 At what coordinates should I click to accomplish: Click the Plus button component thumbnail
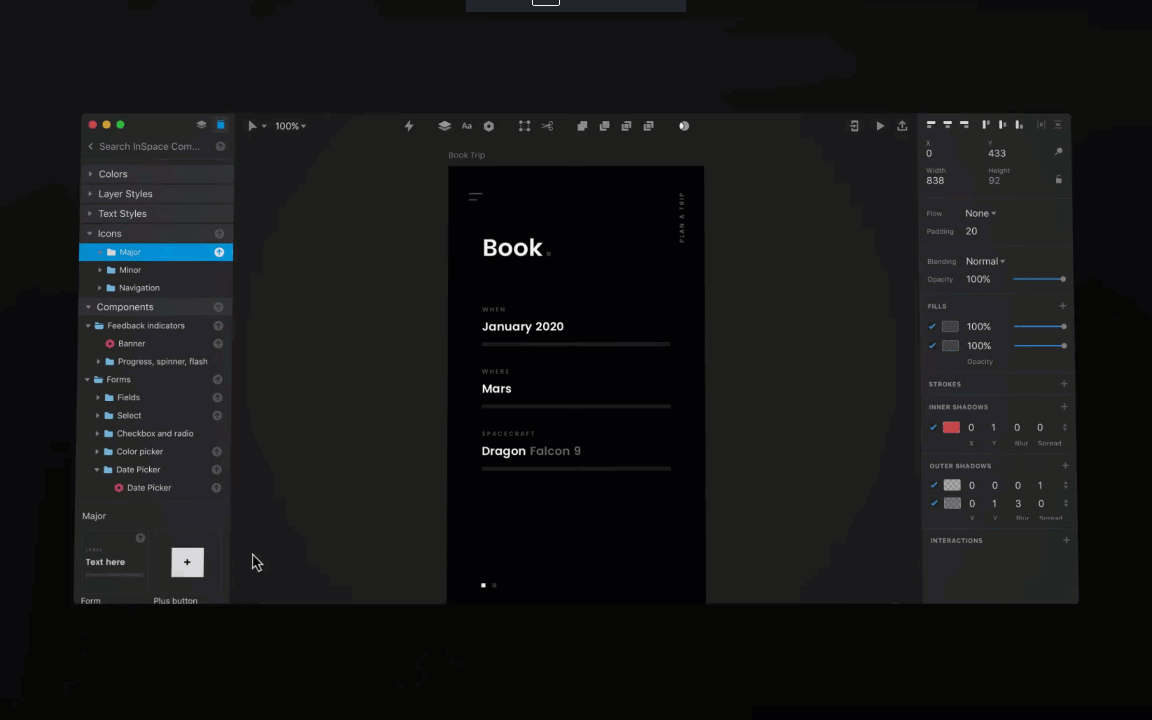tap(187, 562)
